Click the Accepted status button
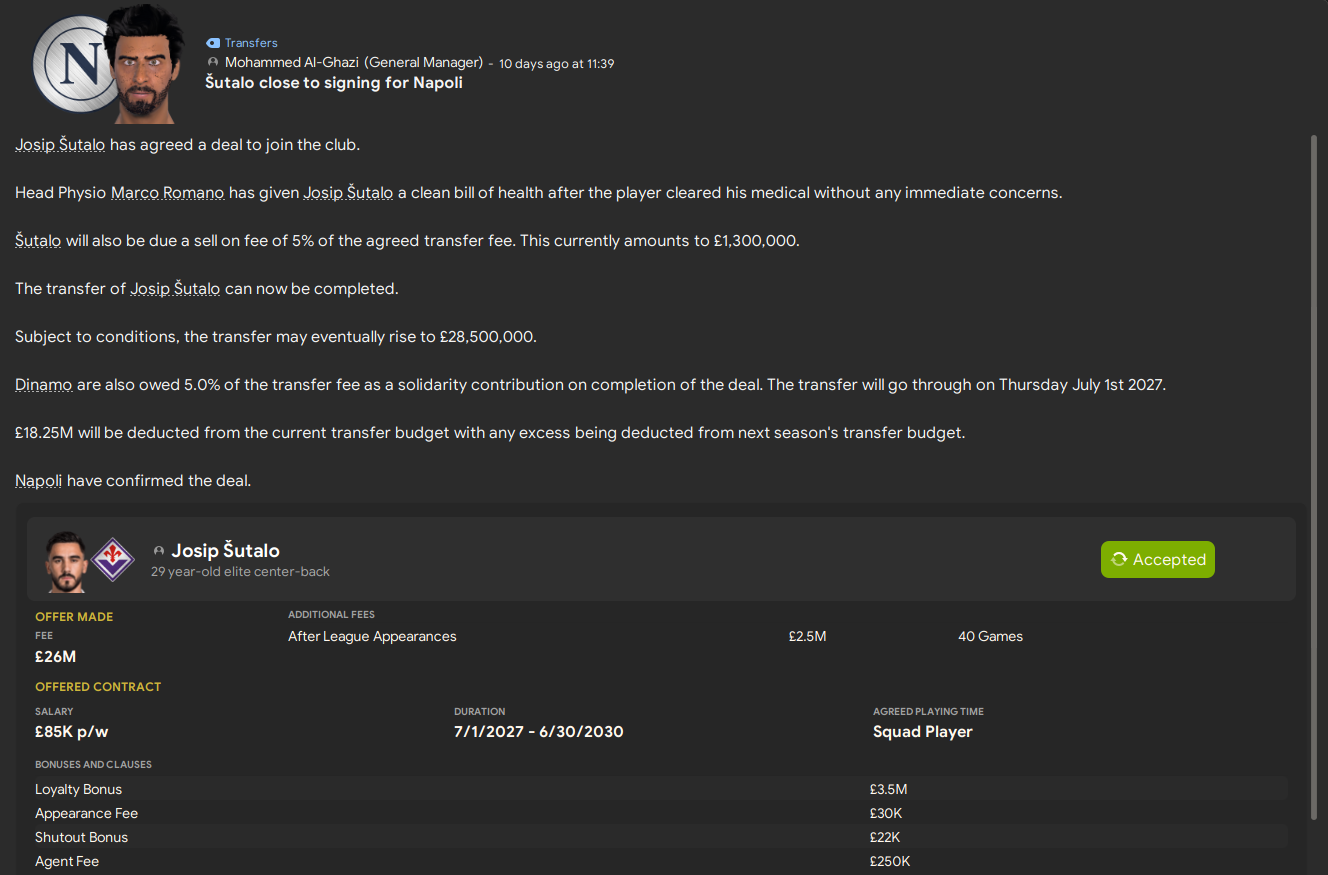 coord(1157,559)
